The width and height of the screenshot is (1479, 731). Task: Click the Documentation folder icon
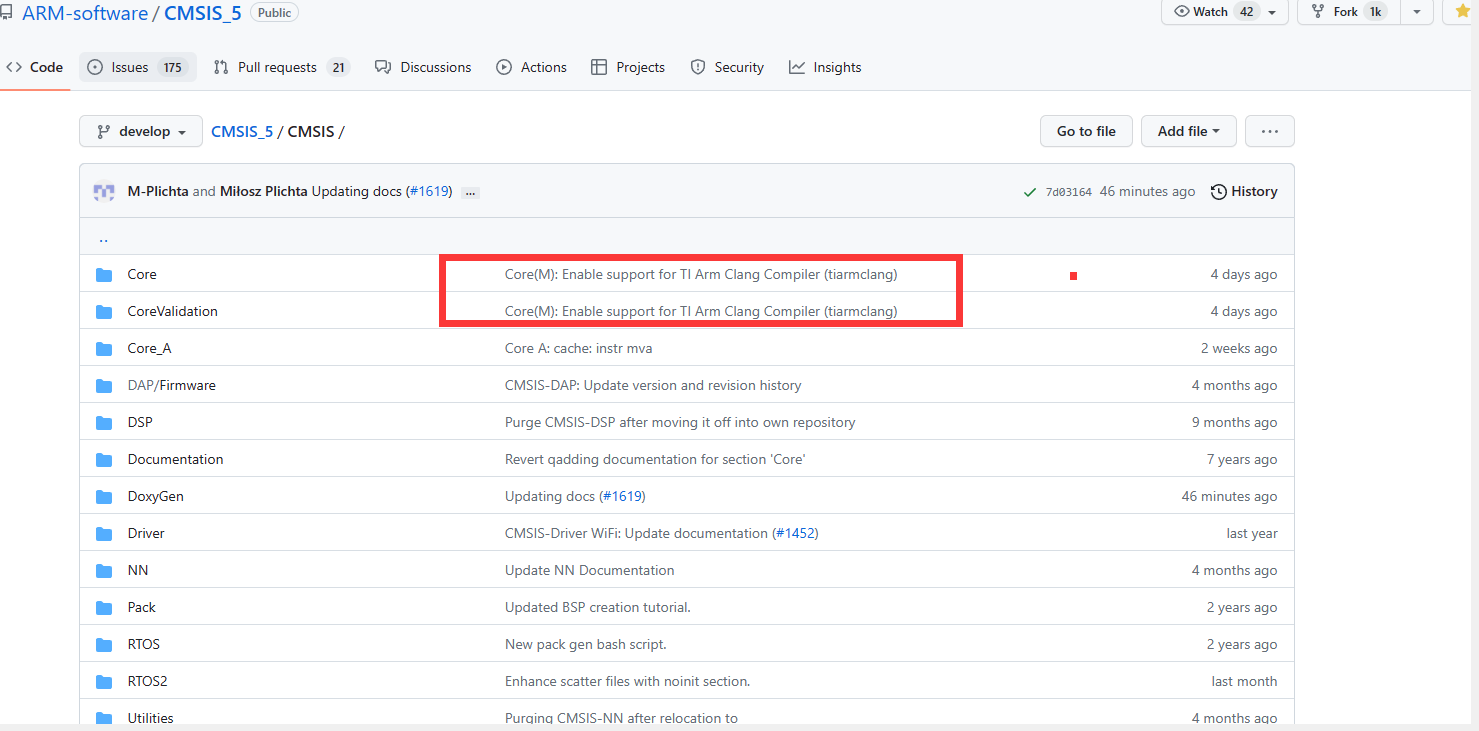[x=104, y=460]
